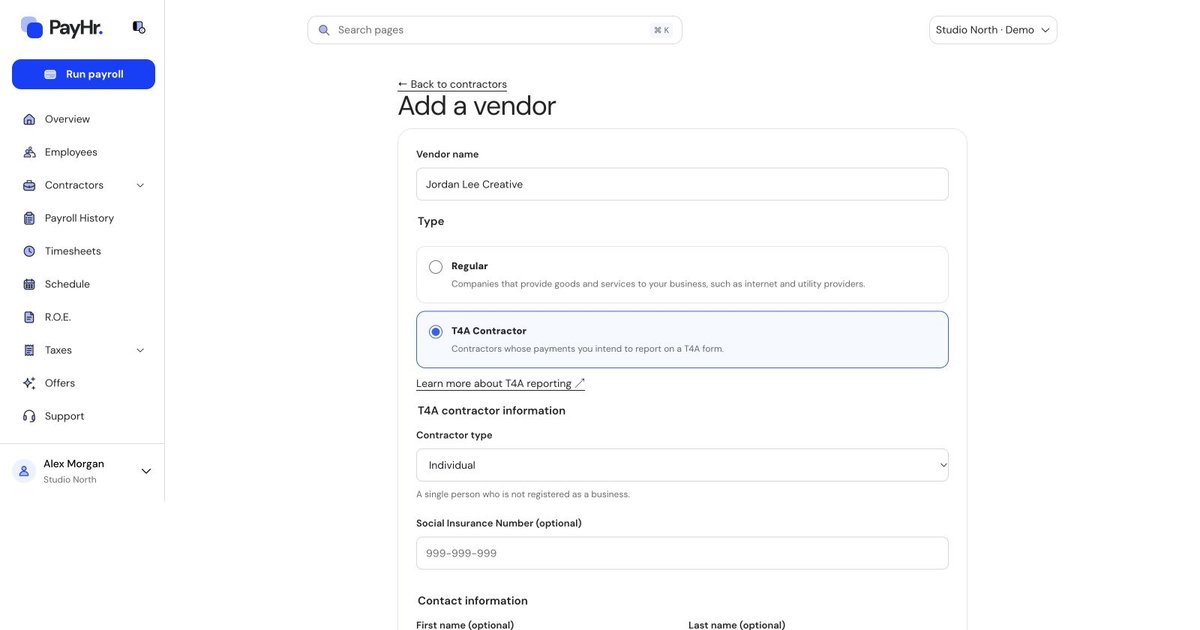Click the Run payroll button
This screenshot has width=1200, height=630.
pyautogui.click(x=83, y=74)
